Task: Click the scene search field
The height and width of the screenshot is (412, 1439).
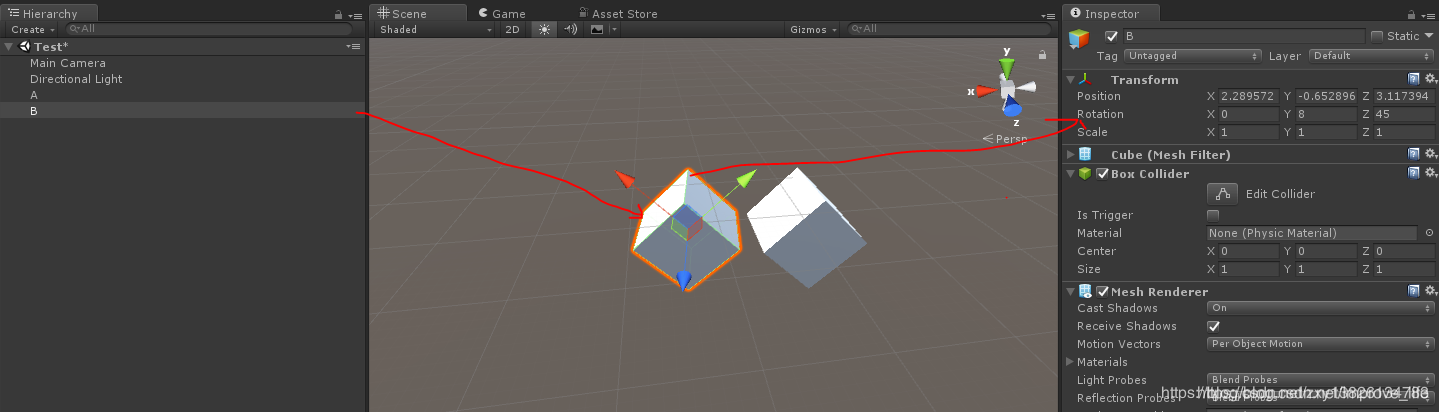Action: (948, 30)
